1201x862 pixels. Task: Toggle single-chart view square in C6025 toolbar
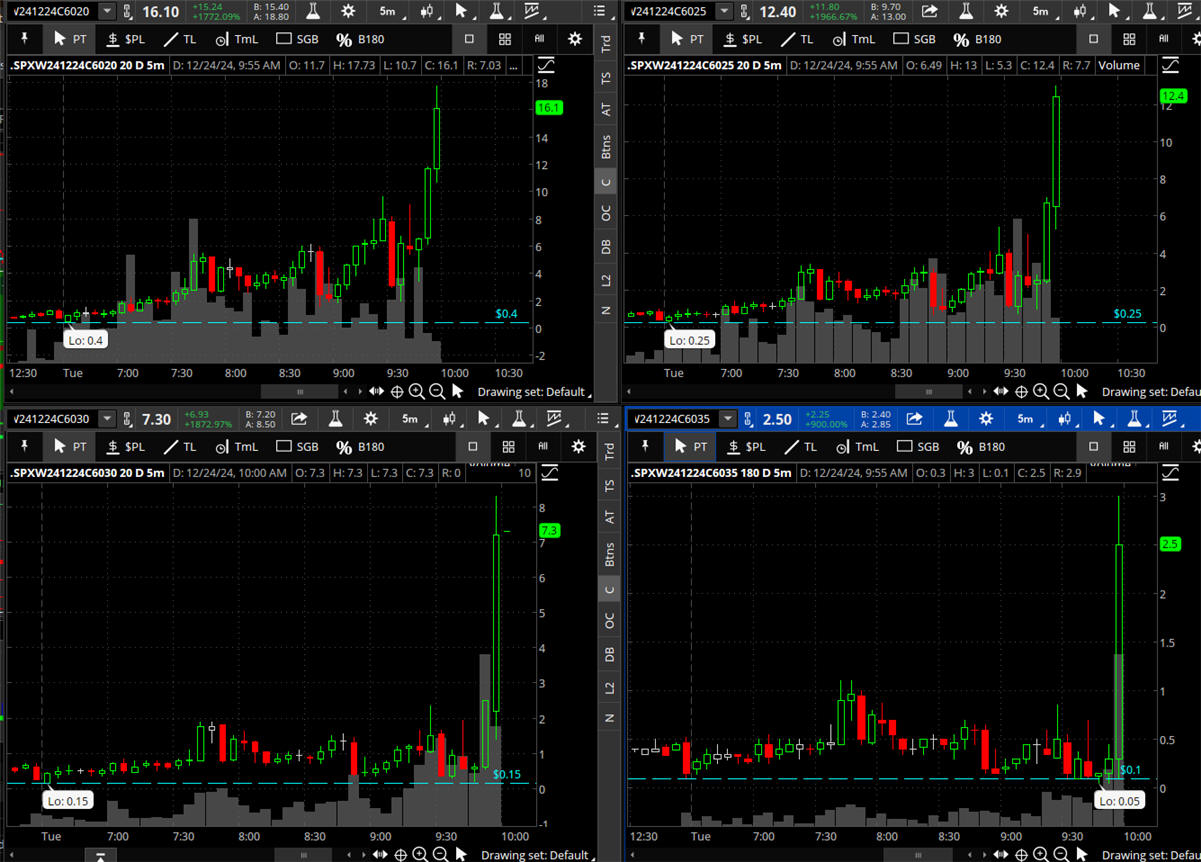[1093, 39]
